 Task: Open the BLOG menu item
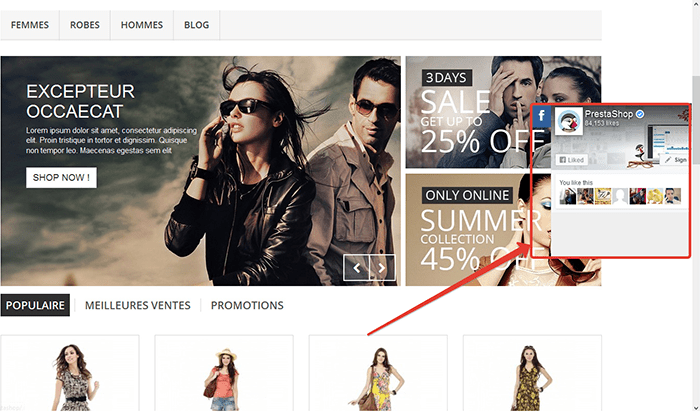pos(196,25)
